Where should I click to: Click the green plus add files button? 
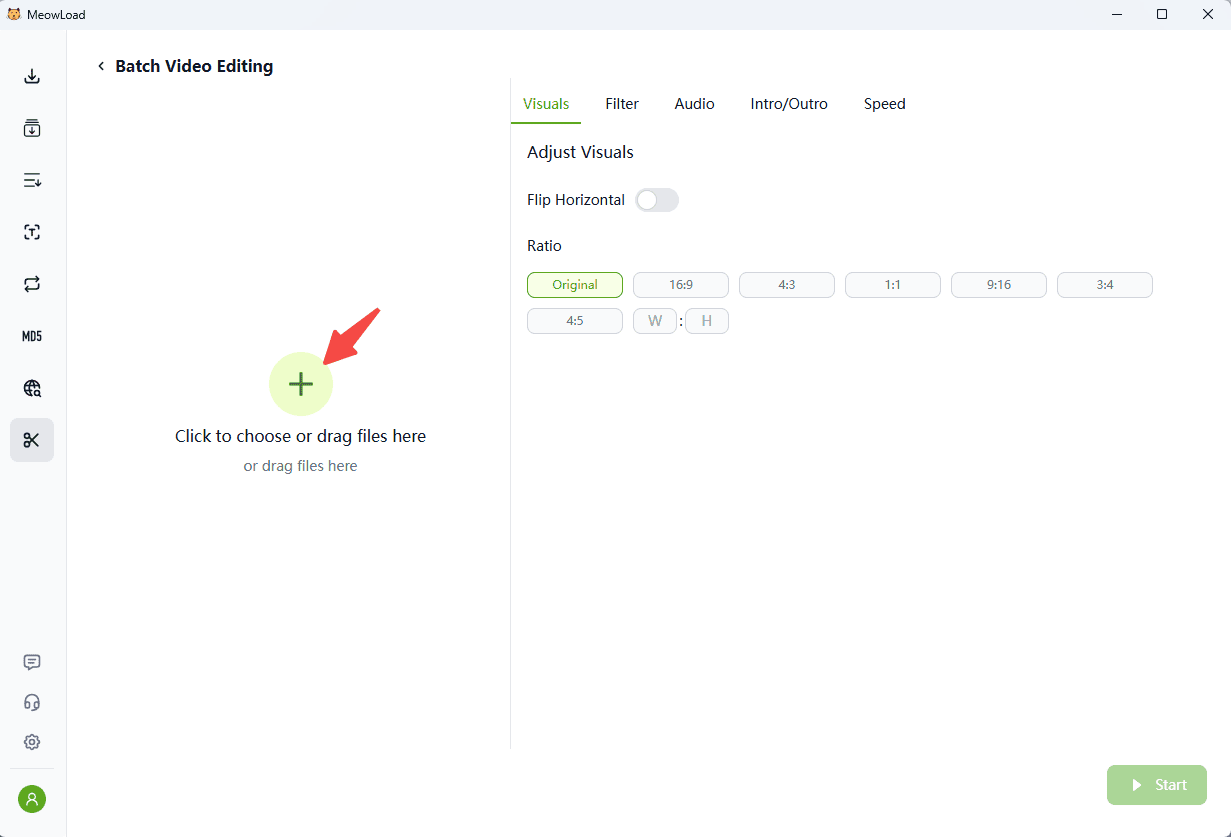pyautogui.click(x=301, y=384)
